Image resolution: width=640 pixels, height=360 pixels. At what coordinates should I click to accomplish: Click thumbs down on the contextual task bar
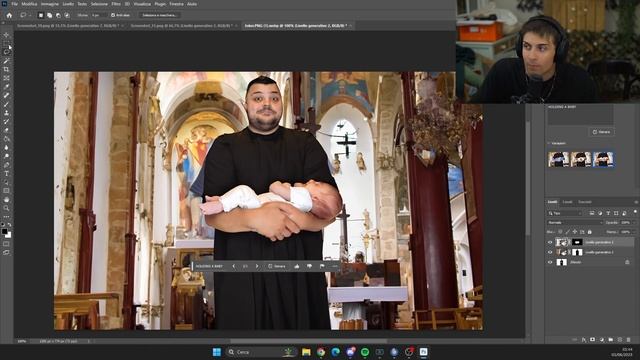click(x=309, y=266)
